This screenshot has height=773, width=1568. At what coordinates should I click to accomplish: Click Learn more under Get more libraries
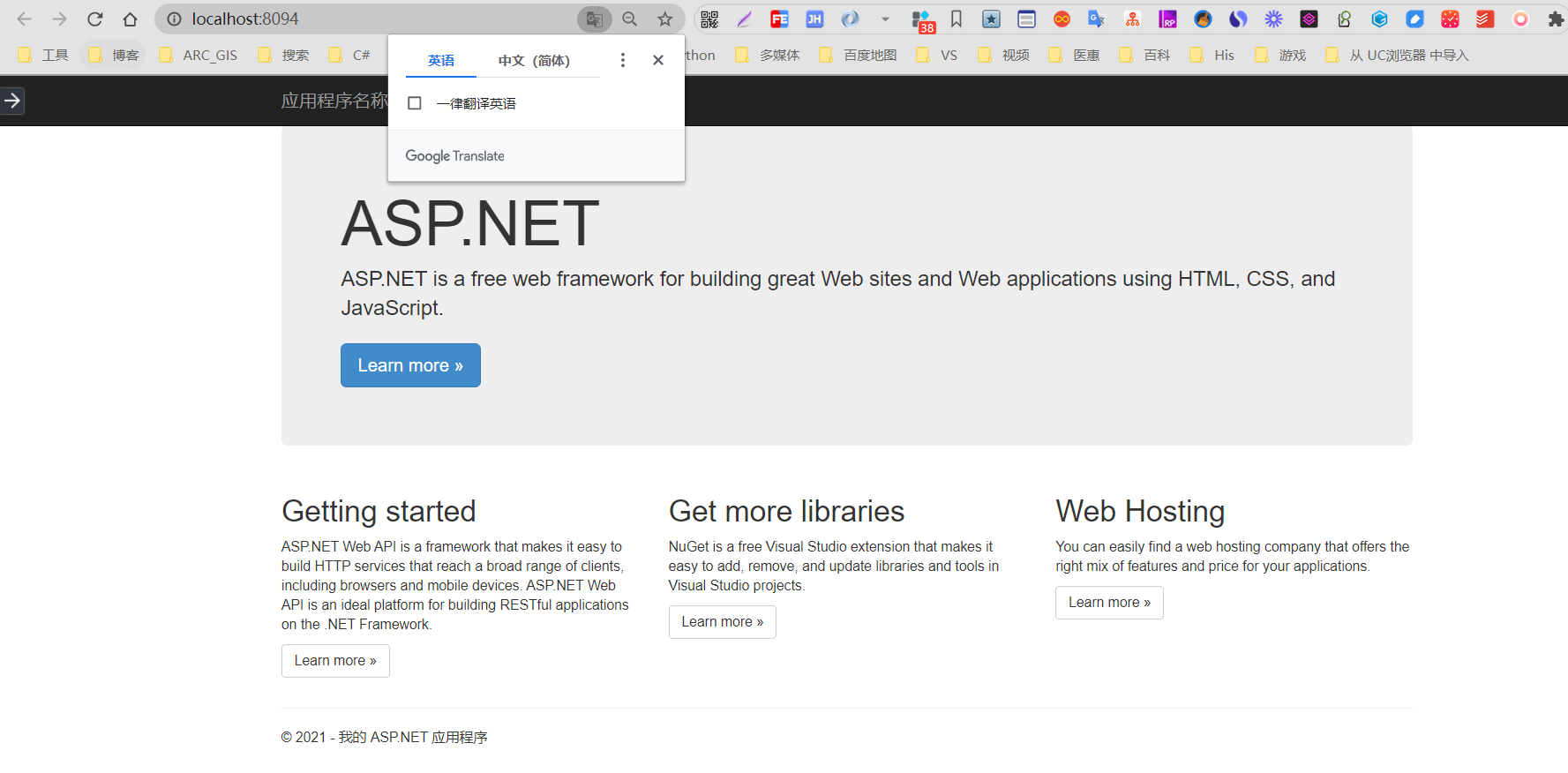click(723, 622)
